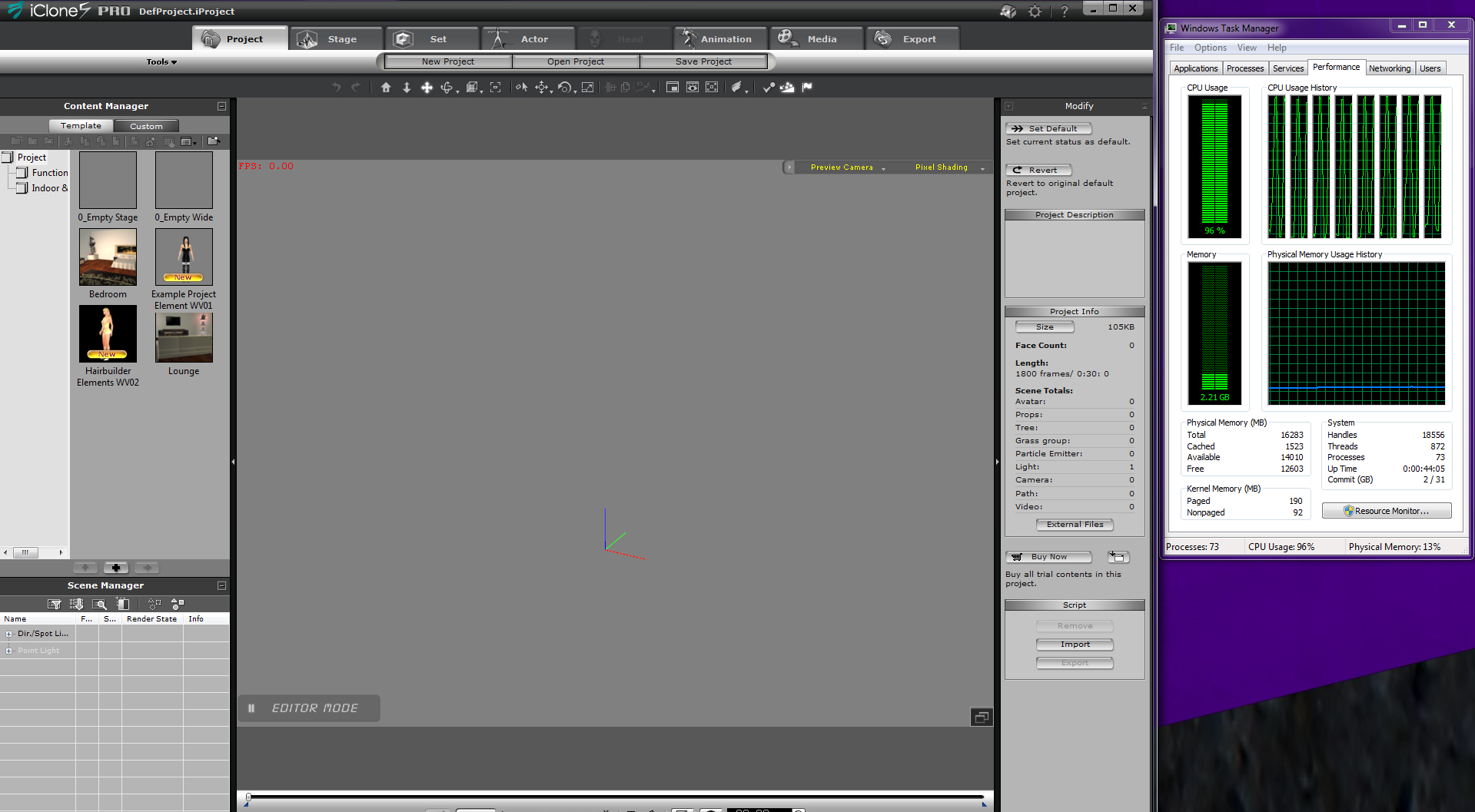The height and width of the screenshot is (812, 1475).
Task: Click the eye Preview window icon
Action: [x=693, y=88]
